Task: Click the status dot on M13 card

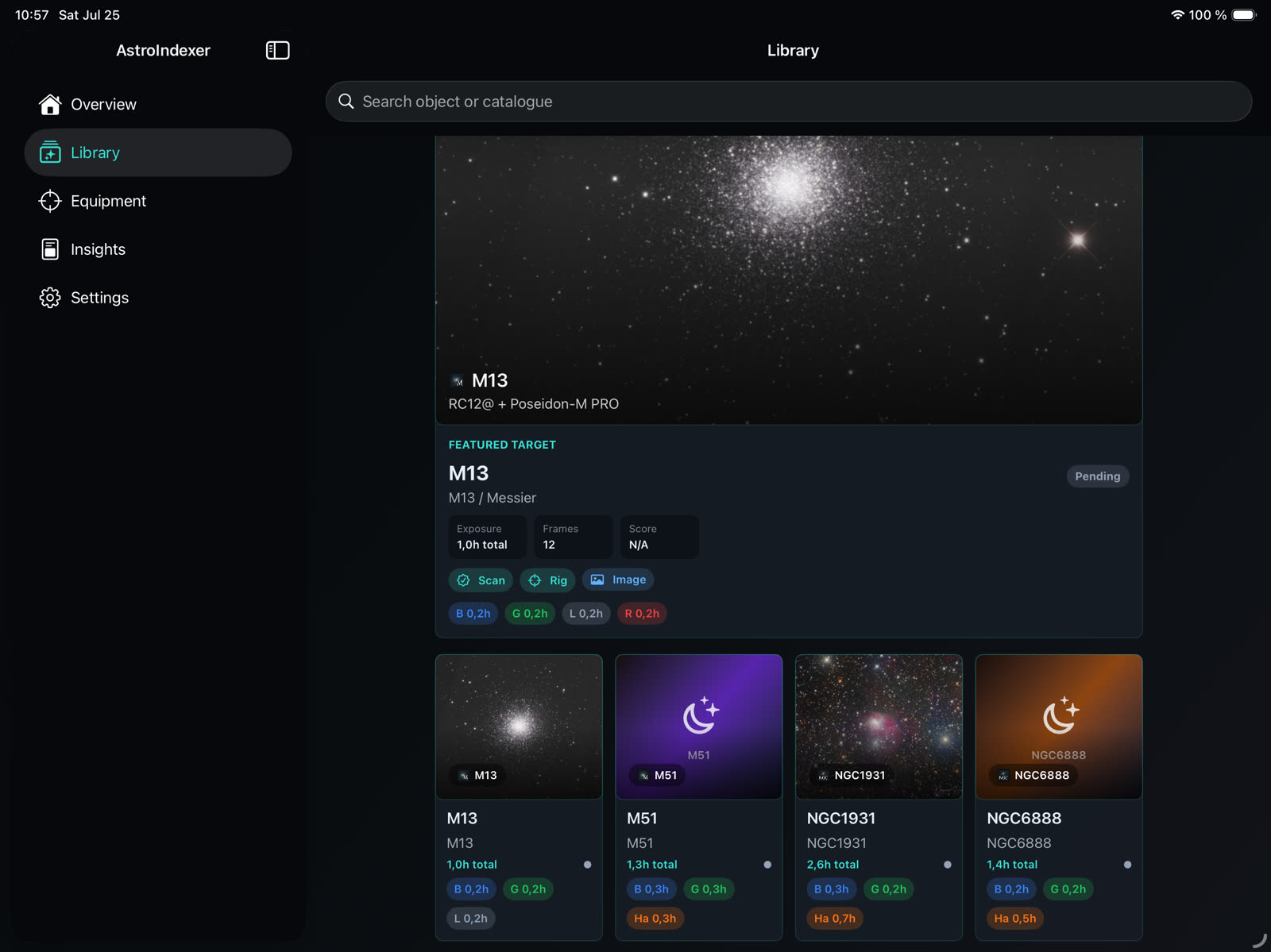Action: [x=588, y=865]
